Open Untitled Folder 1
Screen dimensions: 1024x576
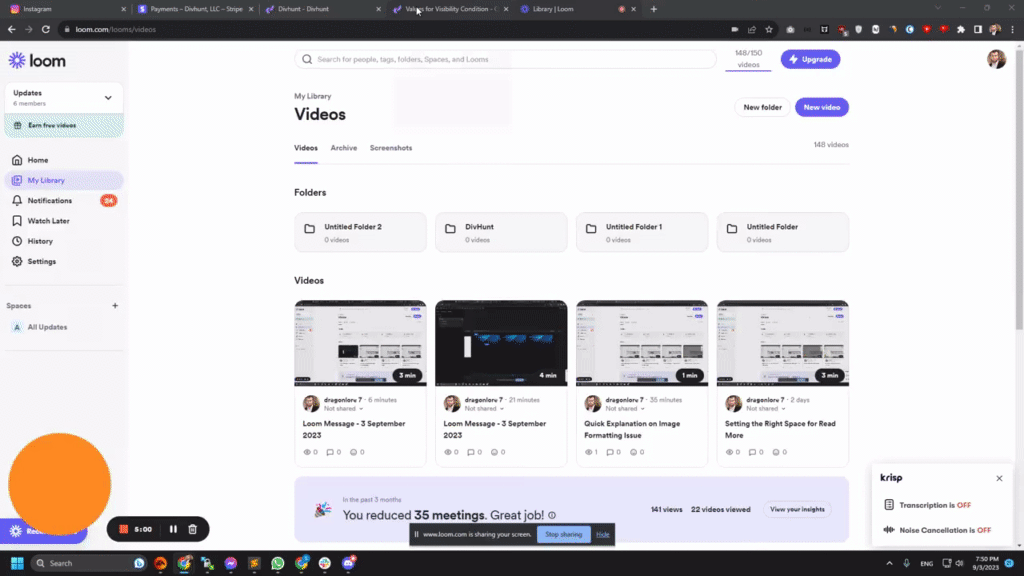[642, 232]
